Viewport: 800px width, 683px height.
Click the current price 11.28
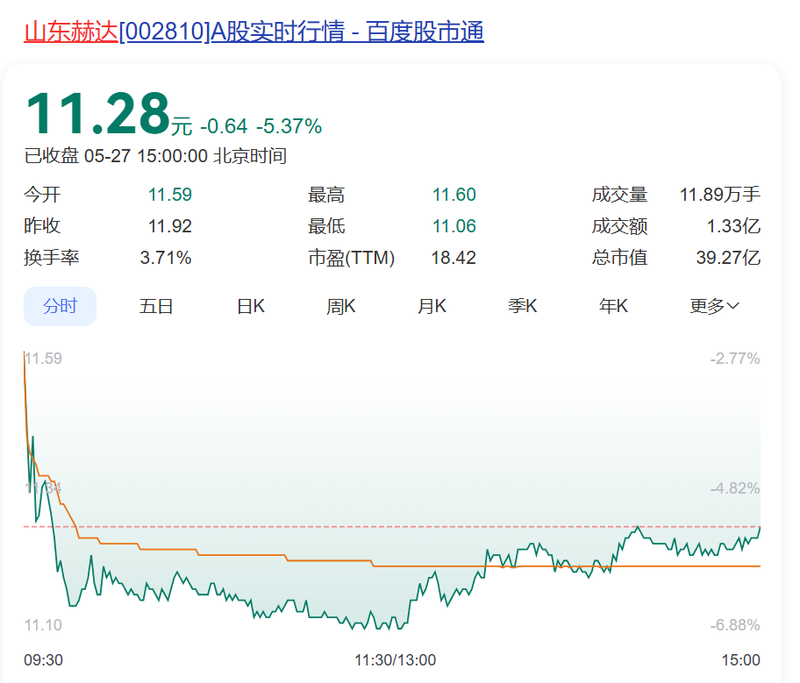click(97, 113)
